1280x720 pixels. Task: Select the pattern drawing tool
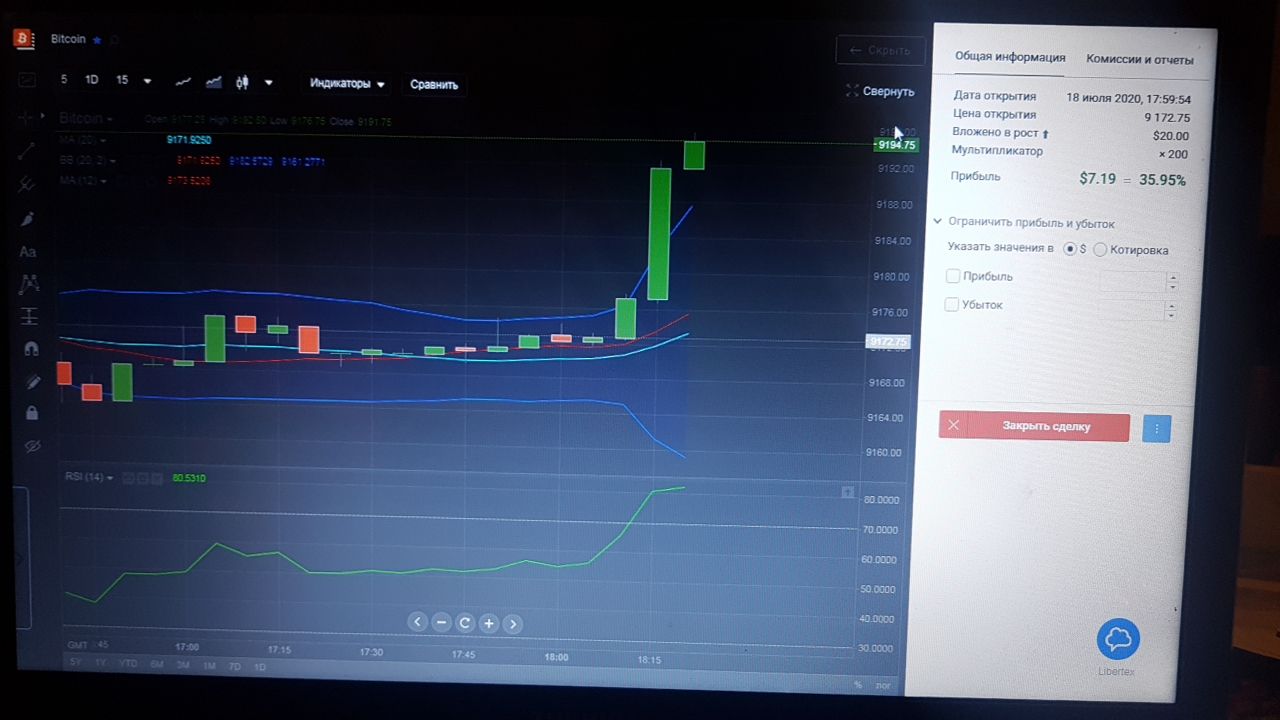[x=29, y=284]
